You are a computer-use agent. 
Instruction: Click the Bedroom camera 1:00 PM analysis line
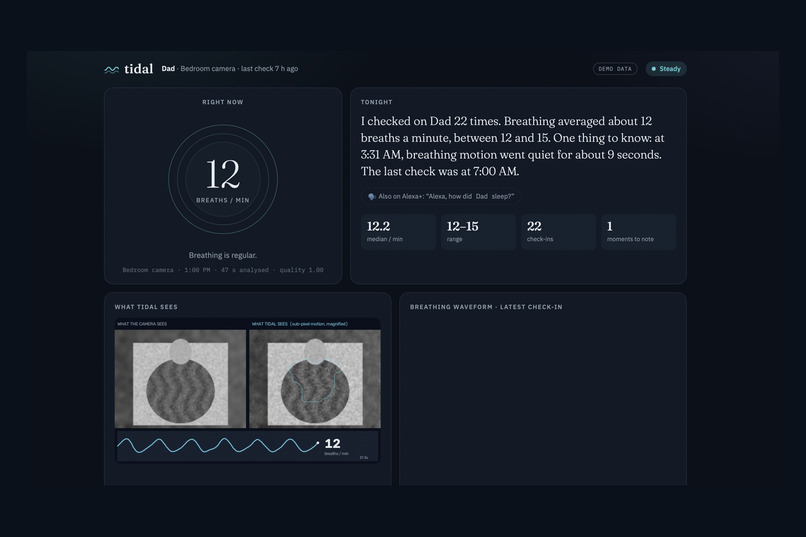[x=223, y=270]
